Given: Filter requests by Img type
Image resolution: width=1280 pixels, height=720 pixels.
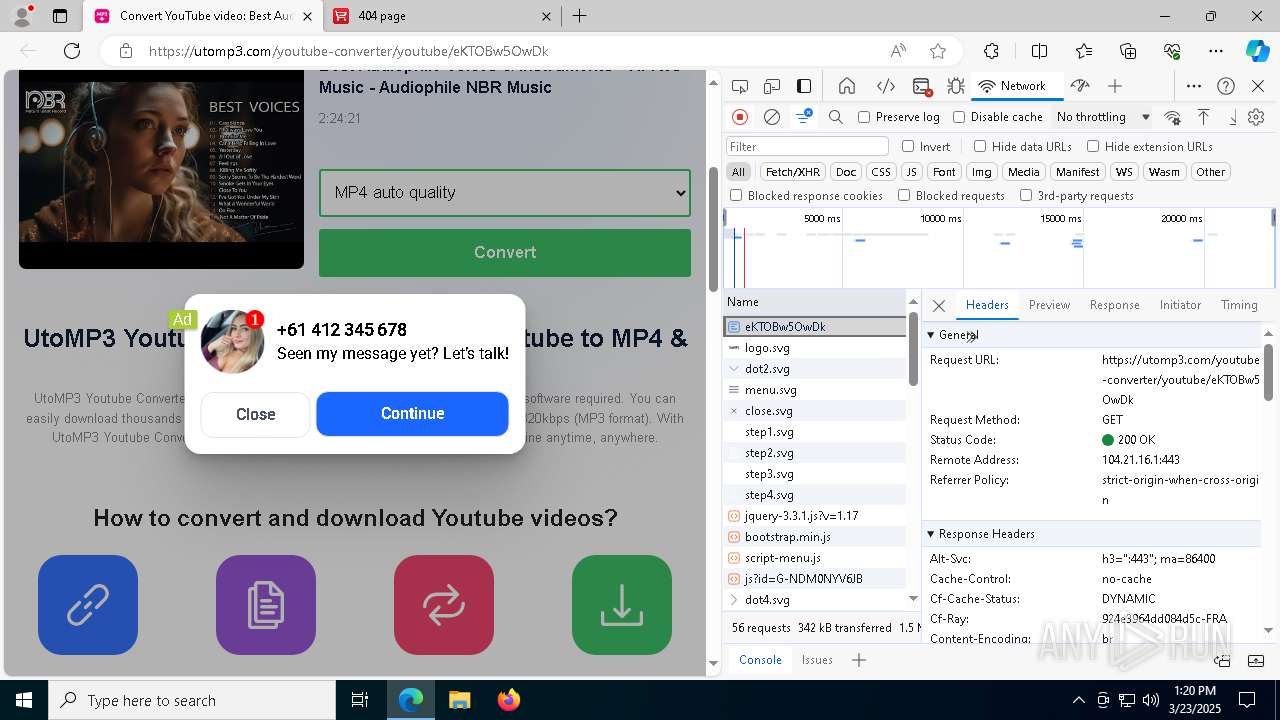Looking at the screenshot, I should tap(982, 172).
